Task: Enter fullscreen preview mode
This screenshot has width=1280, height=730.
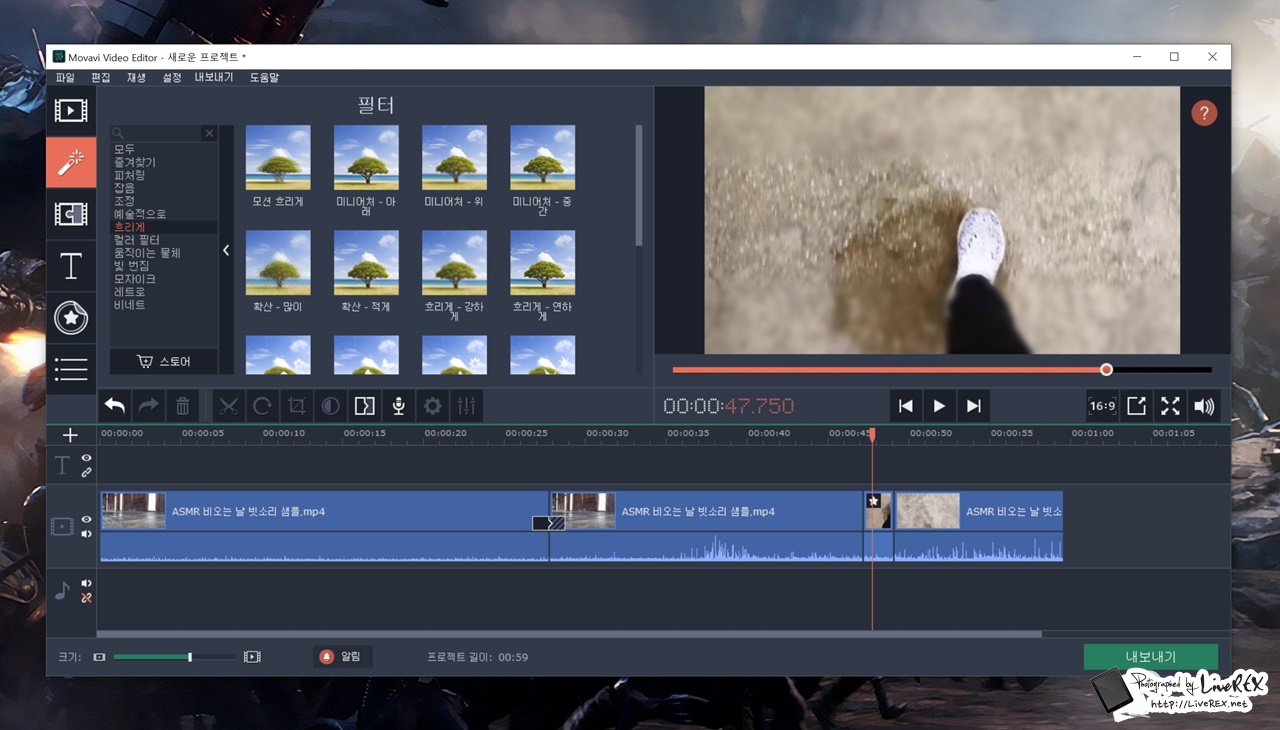Action: tap(1170, 406)
